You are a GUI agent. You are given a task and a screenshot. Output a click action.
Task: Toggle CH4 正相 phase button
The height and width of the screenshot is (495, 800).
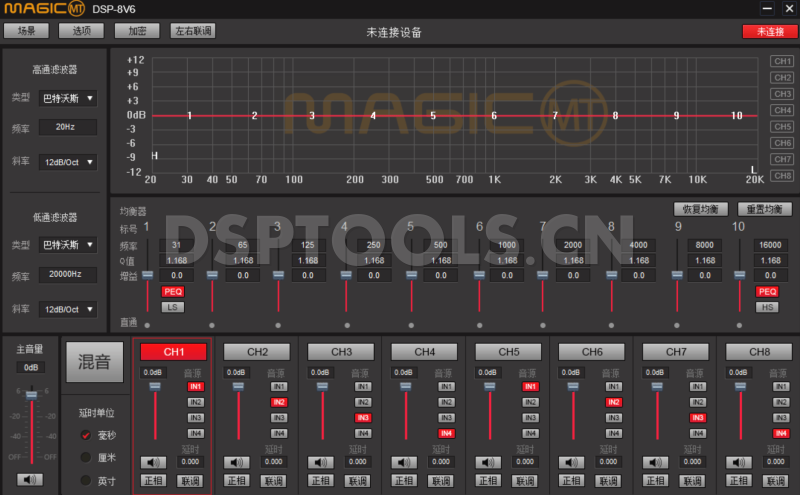coord(404,481)
